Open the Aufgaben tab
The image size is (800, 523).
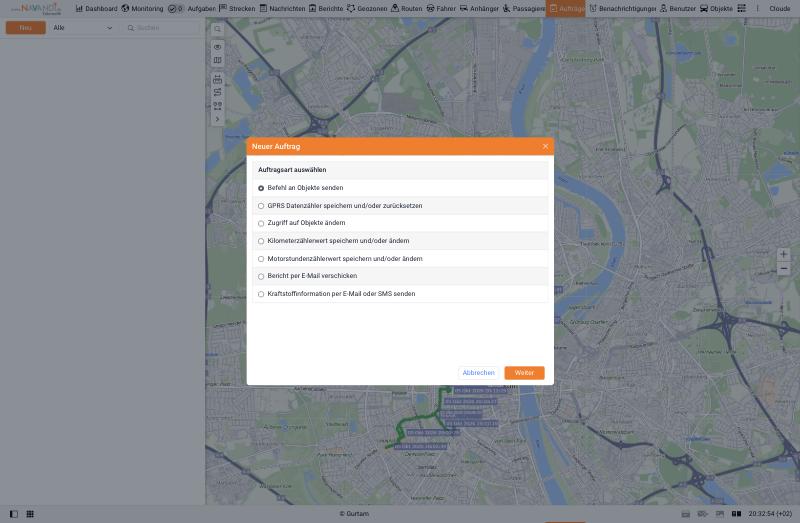192,9
